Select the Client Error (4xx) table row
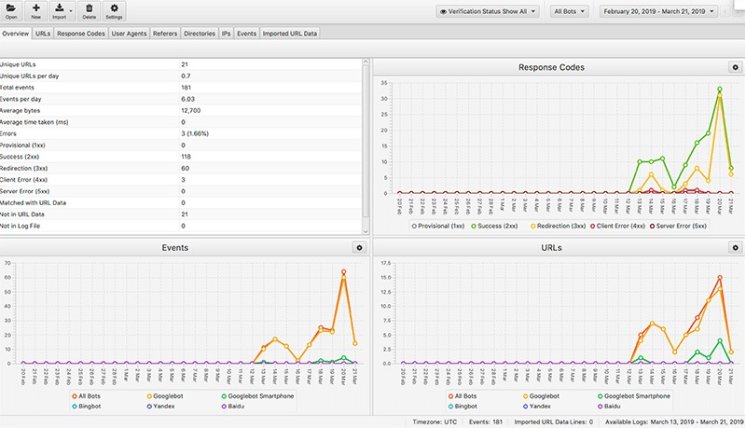Viewport: 745px width, 428px height. point(181,180)
